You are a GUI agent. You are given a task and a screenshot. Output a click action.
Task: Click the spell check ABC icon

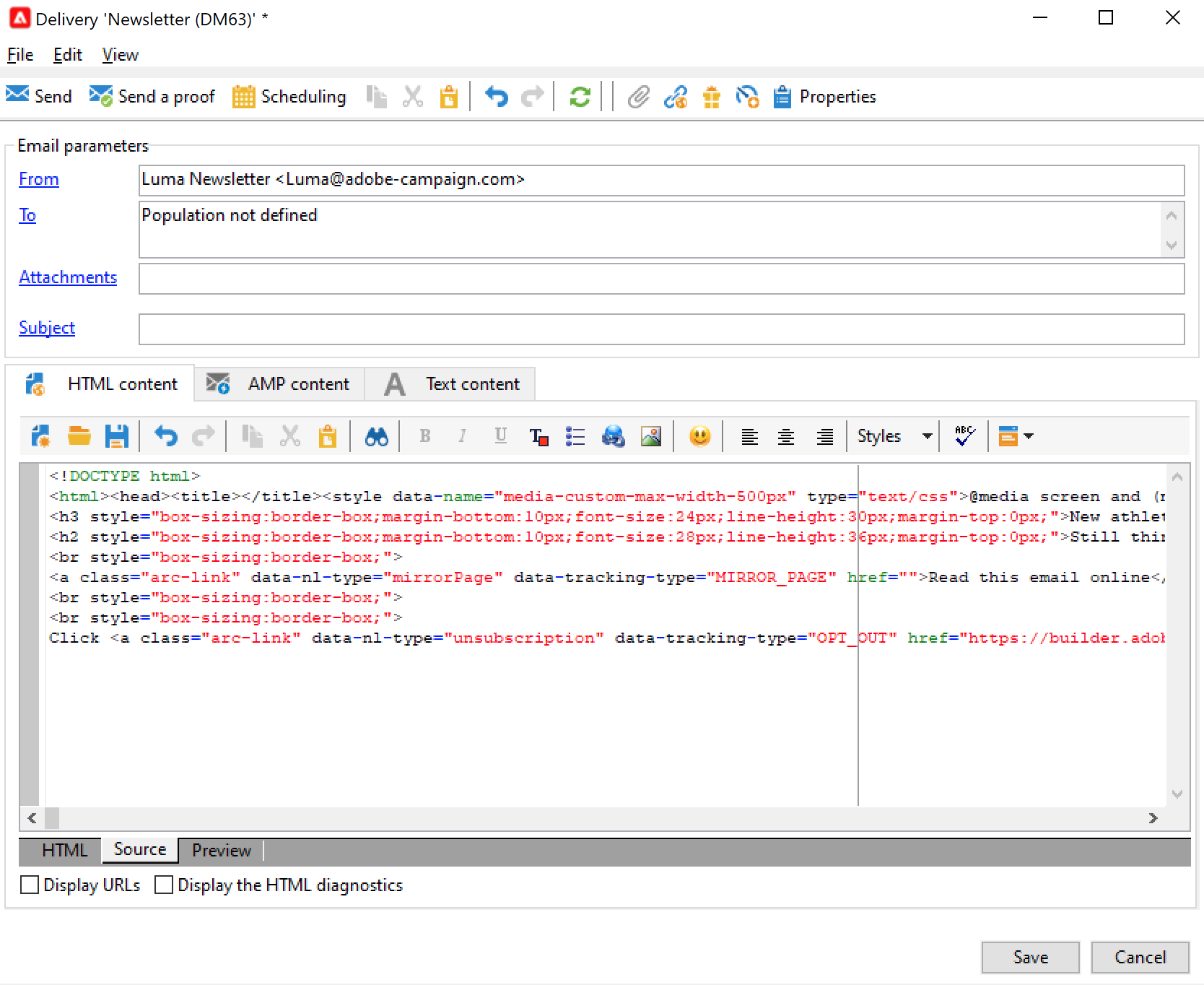[964, 436]
